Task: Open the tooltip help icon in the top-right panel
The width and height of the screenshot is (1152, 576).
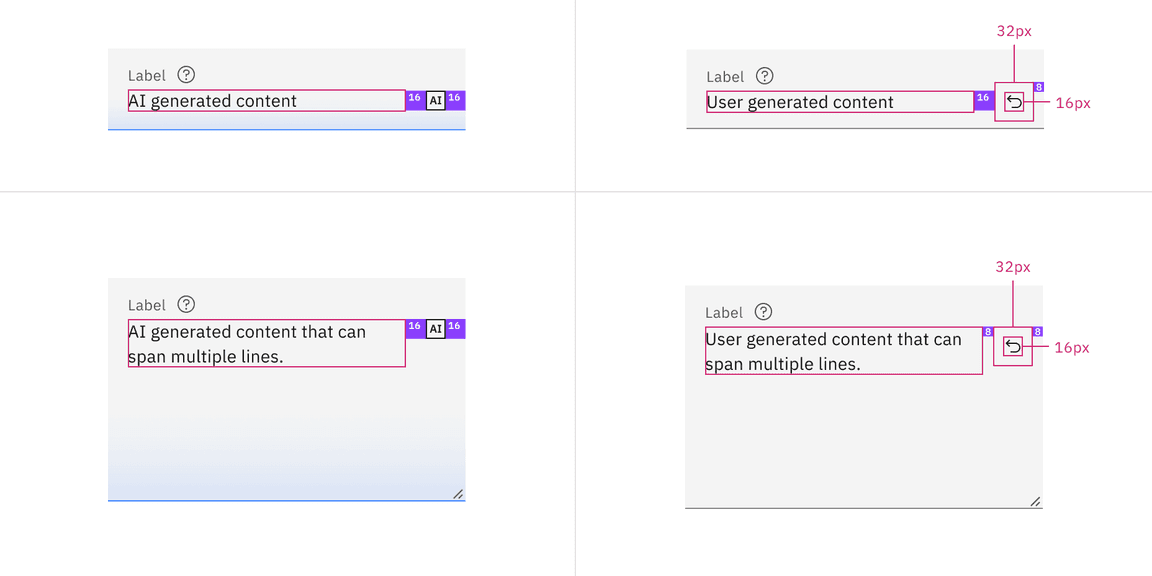Action: tap(764, 76)
